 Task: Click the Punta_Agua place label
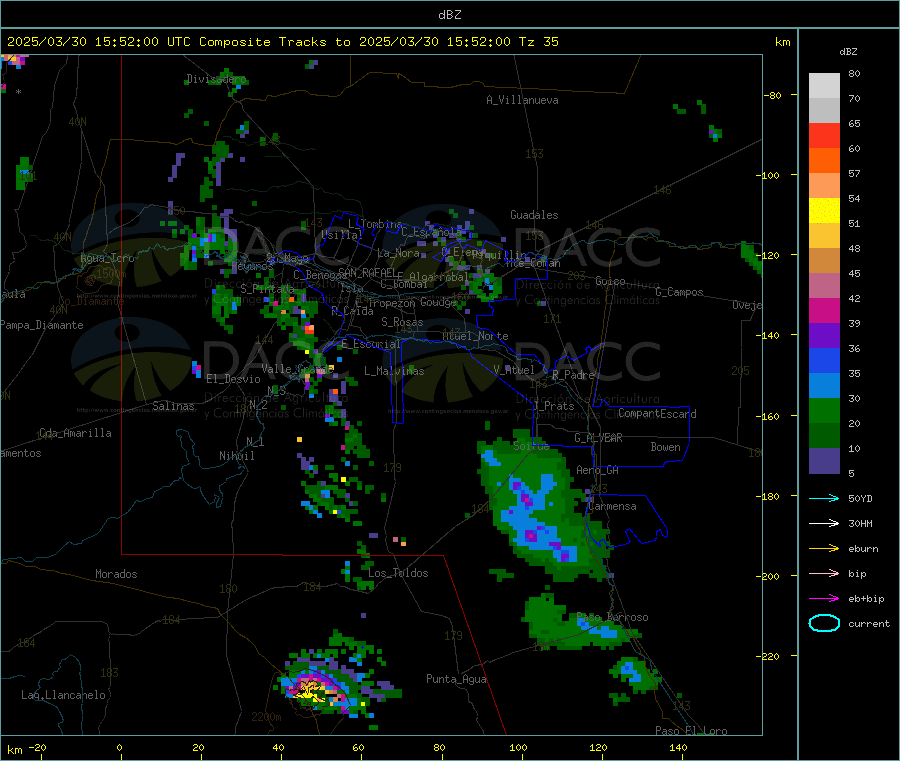[456, 679]
